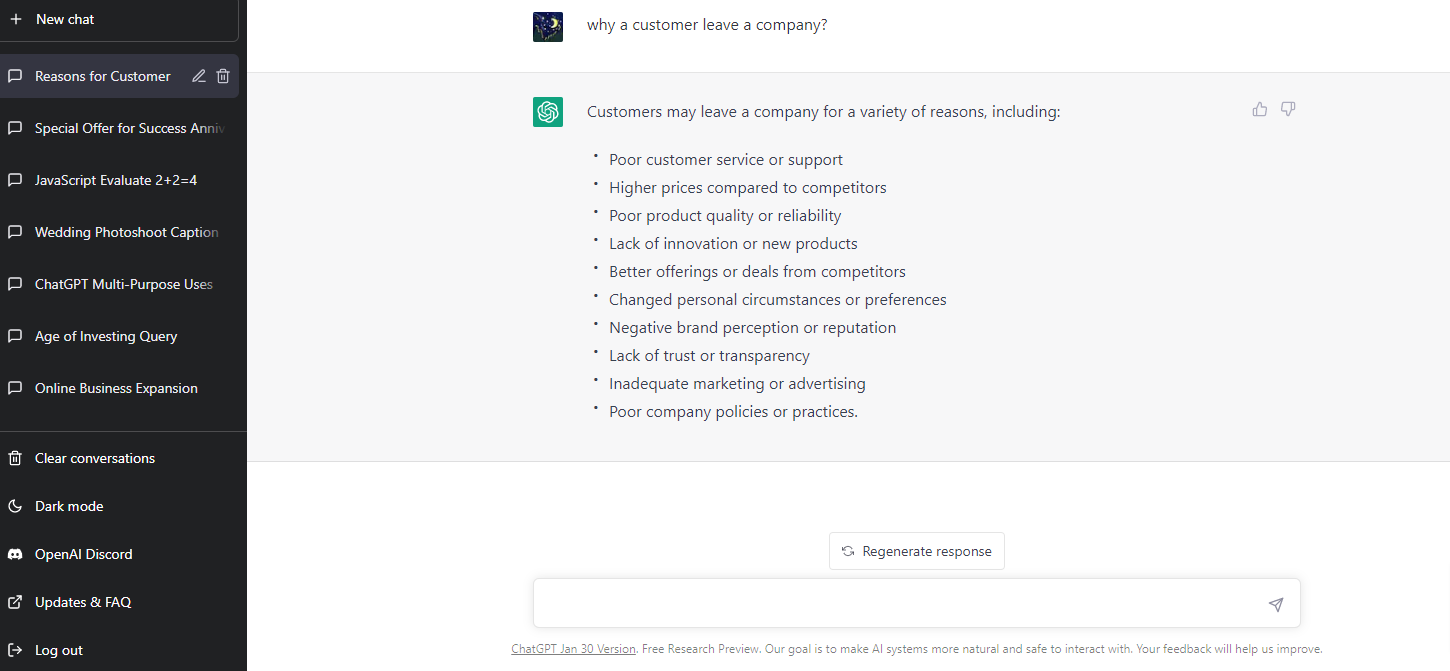Viewport: 1450px width, 671px height.
Task: Open the ChatGPT Multi-Purpose Uses chat
Action: (123, 284)
